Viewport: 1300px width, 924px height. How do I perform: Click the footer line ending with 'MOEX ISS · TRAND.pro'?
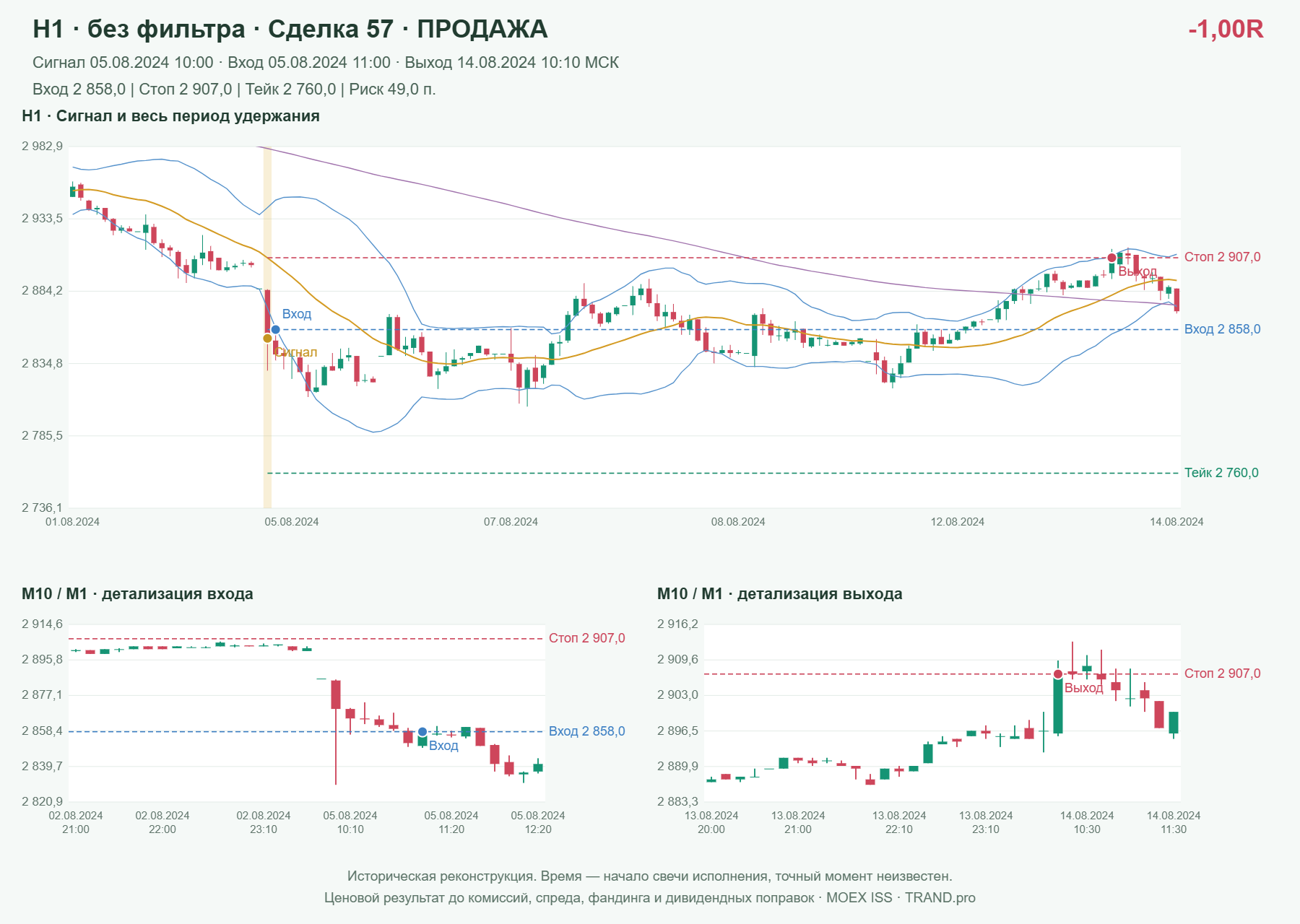650,898
